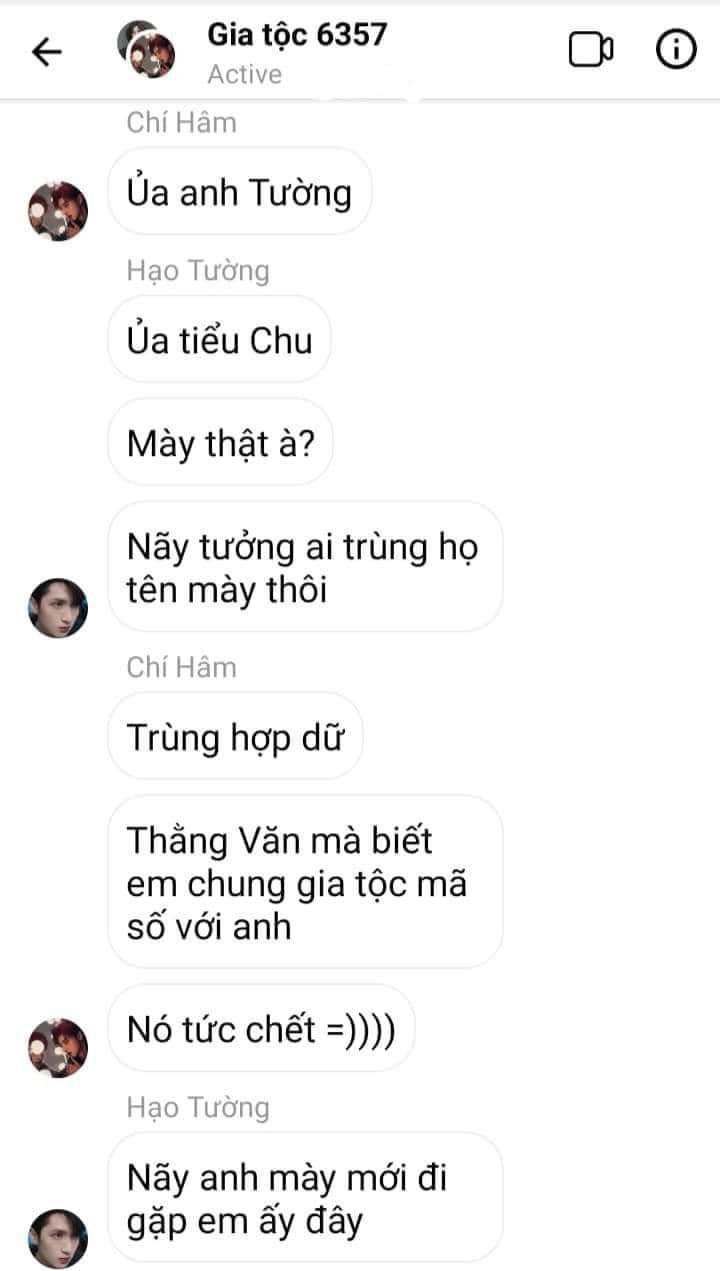
Task: Open the Gia tộc 6357 group avatar
Action: tap(146, 50)
